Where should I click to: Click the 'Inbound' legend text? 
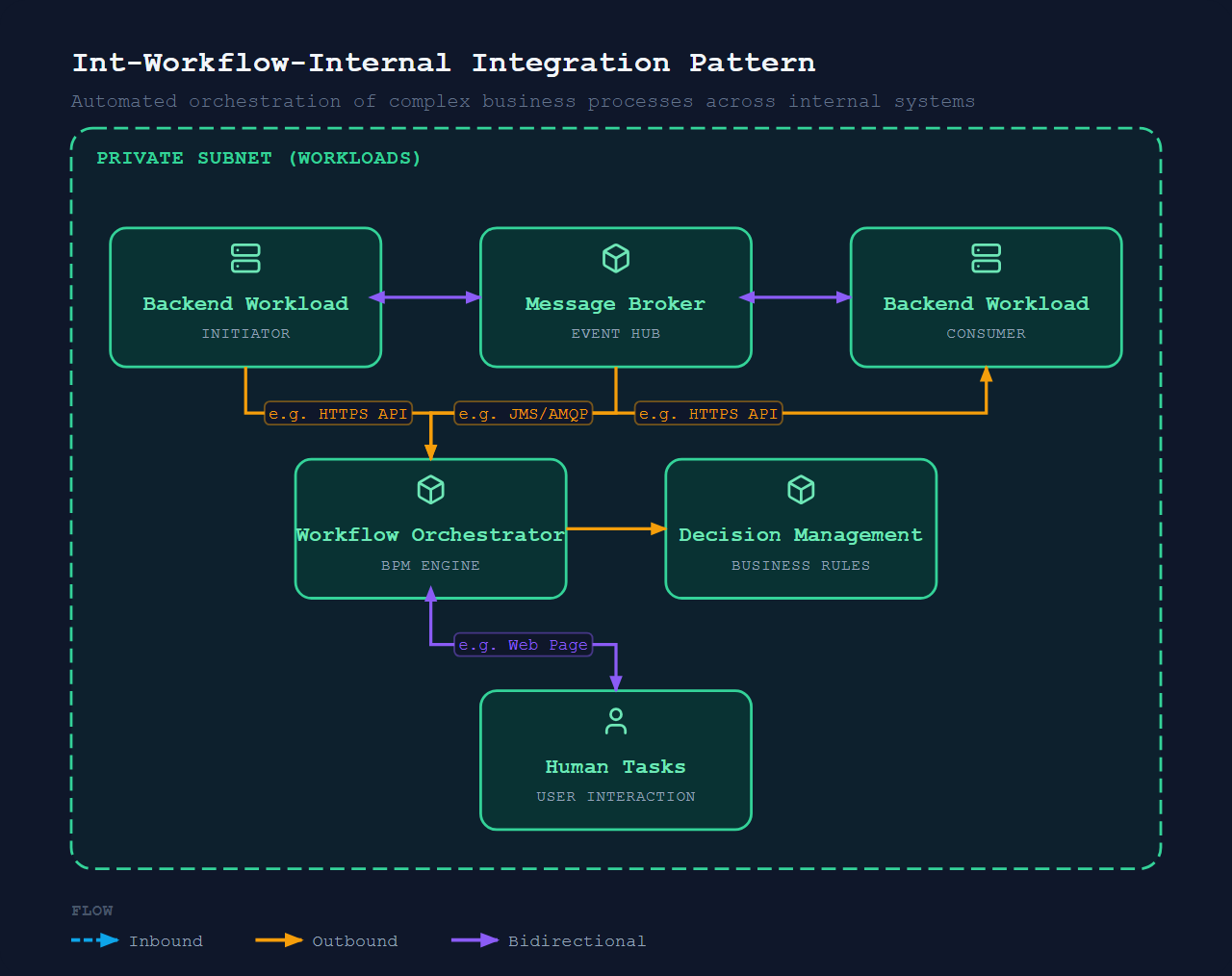coord(166,941)
